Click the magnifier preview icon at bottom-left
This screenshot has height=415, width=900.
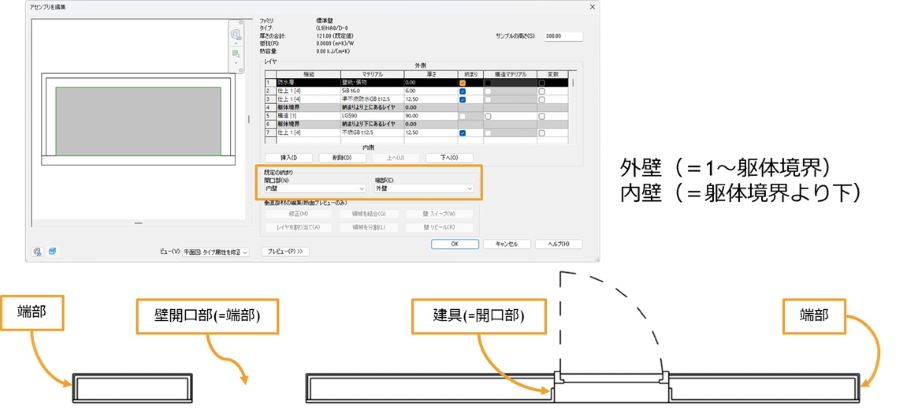(x=37, y=252)
